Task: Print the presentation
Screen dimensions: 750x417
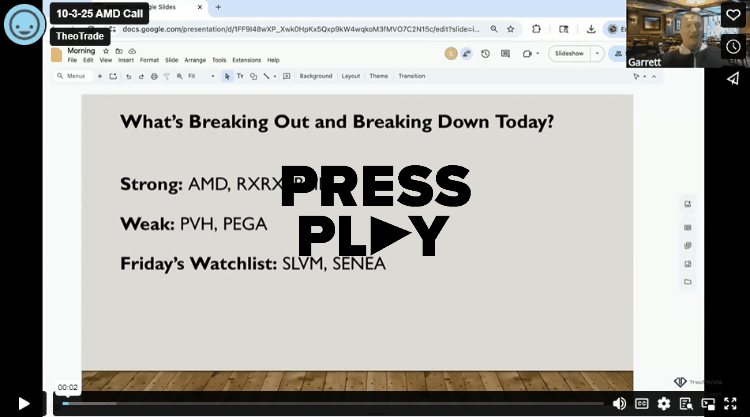Action: (x=154, y=76)
